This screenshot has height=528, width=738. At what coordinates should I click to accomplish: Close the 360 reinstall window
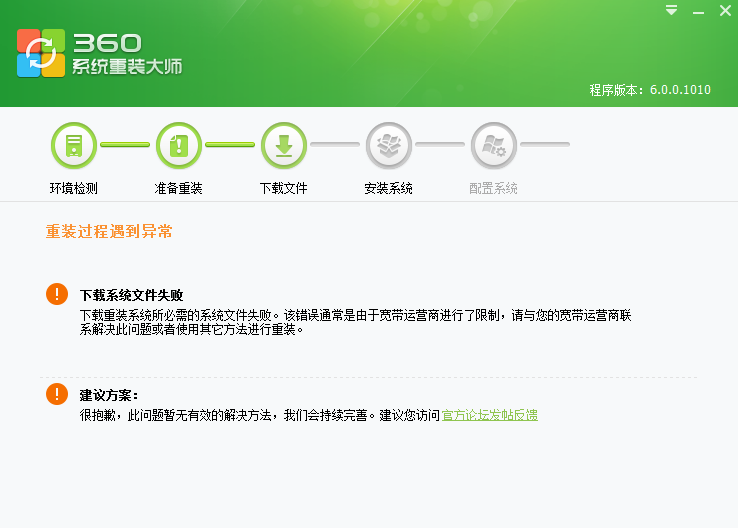coord(725,10)
